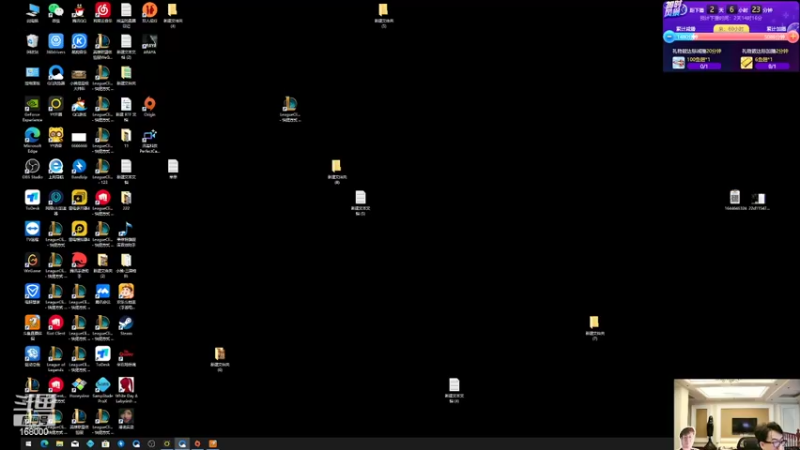The height and width of the screenshot is (450, 800).
Task: Click the yellow tab above the progress bar
Action: point(731,29)
